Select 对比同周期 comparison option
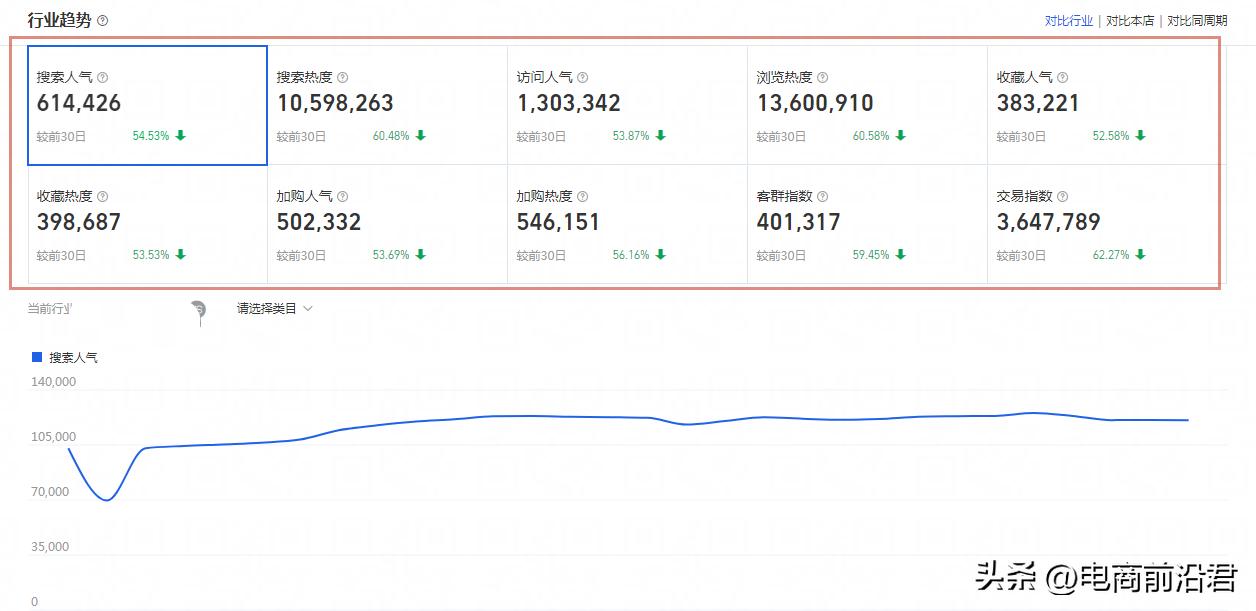Screen dimensions: 1256x611 click(1197, 21)
